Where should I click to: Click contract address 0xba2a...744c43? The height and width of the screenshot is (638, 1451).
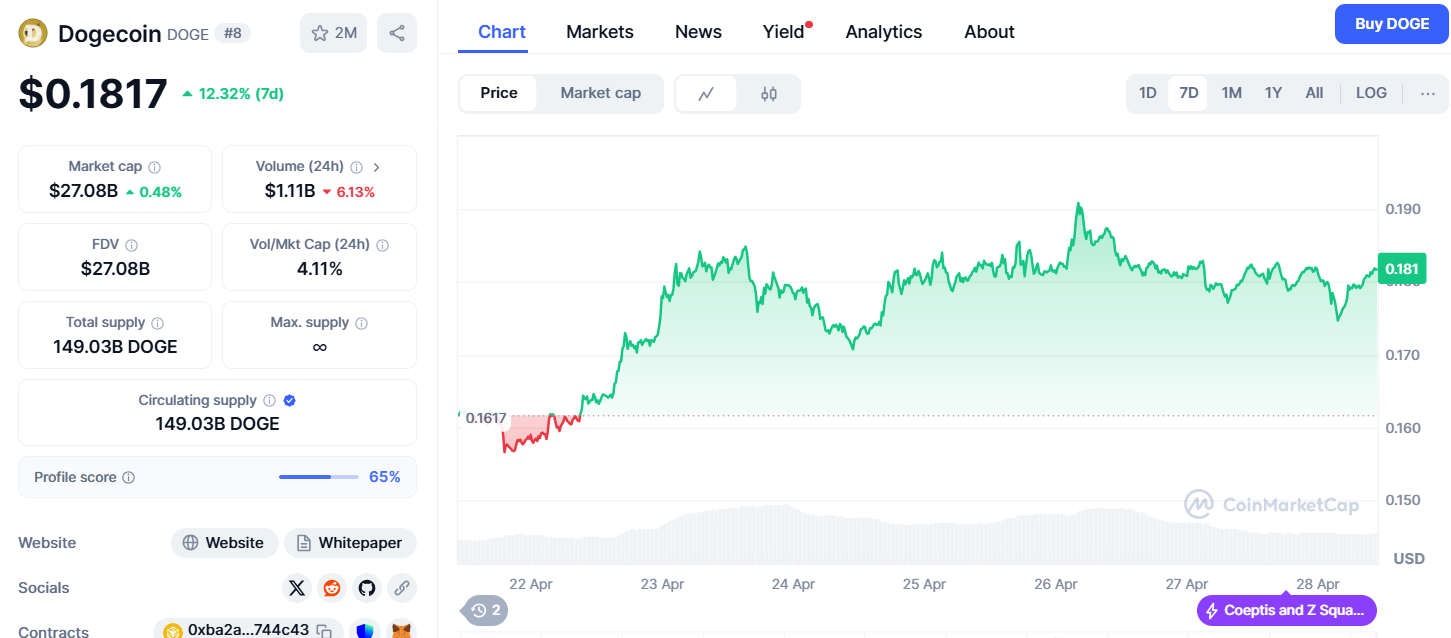[x=248, y=631]
